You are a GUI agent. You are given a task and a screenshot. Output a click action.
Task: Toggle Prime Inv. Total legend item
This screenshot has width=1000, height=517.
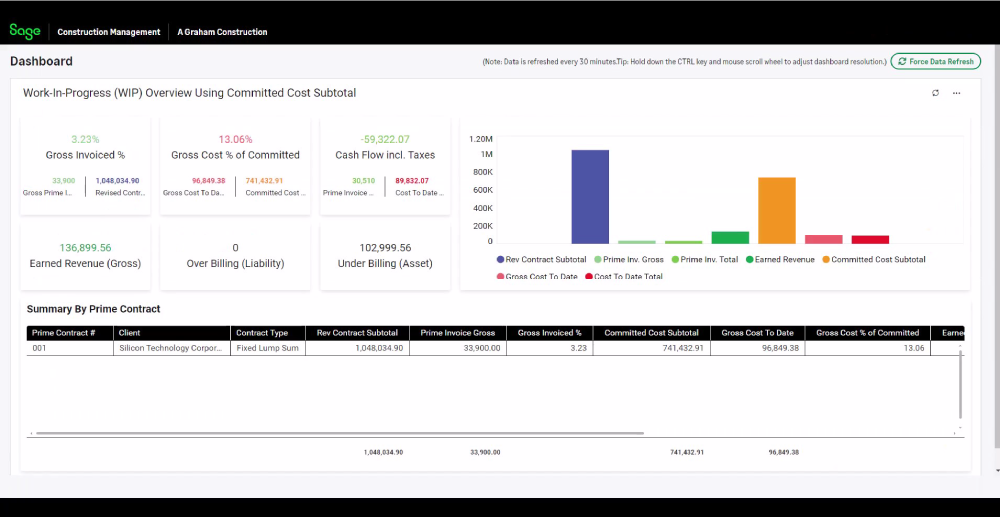point(705,259)
